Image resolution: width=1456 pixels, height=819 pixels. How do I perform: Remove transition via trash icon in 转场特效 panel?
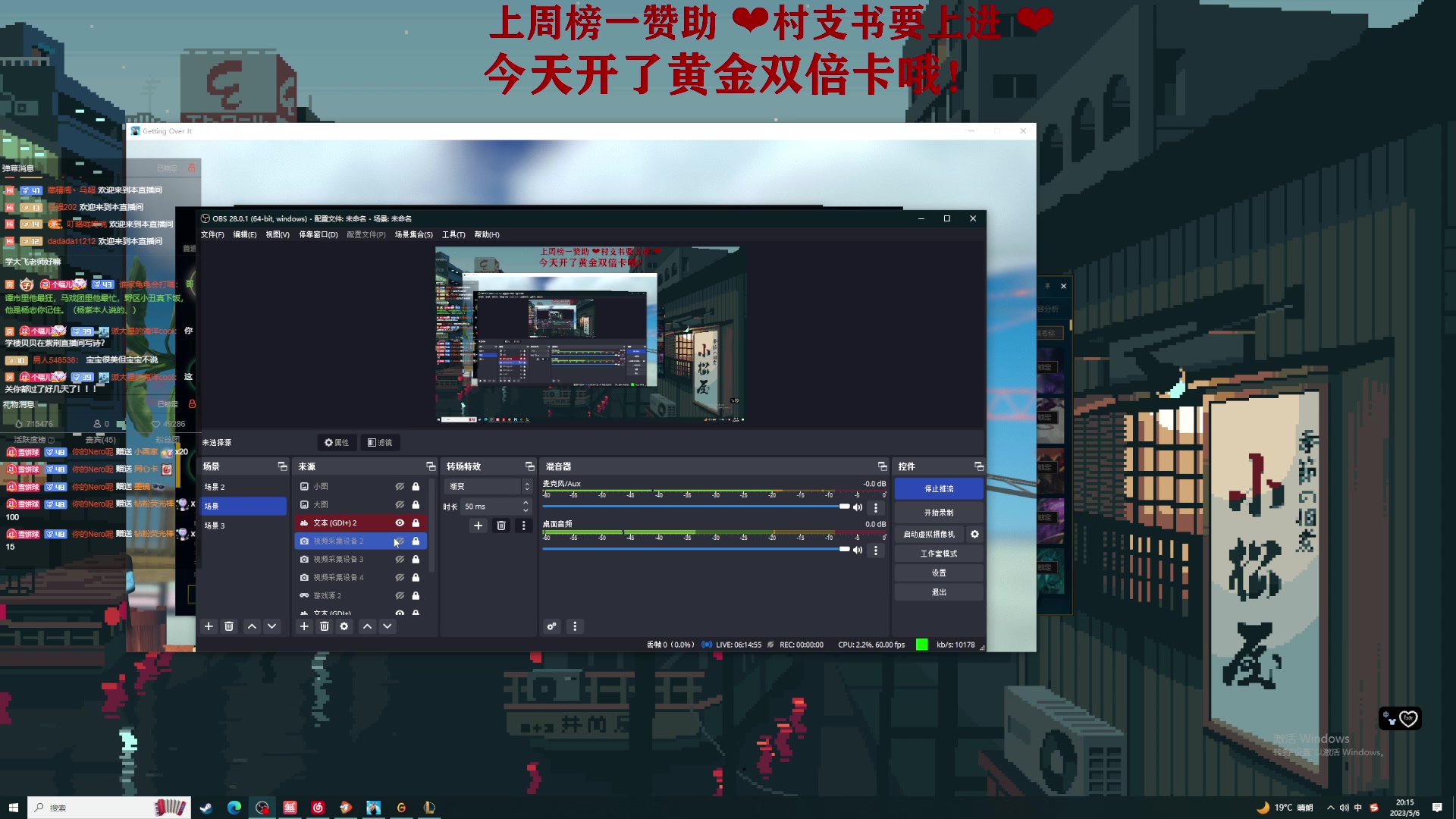(500, 526)
